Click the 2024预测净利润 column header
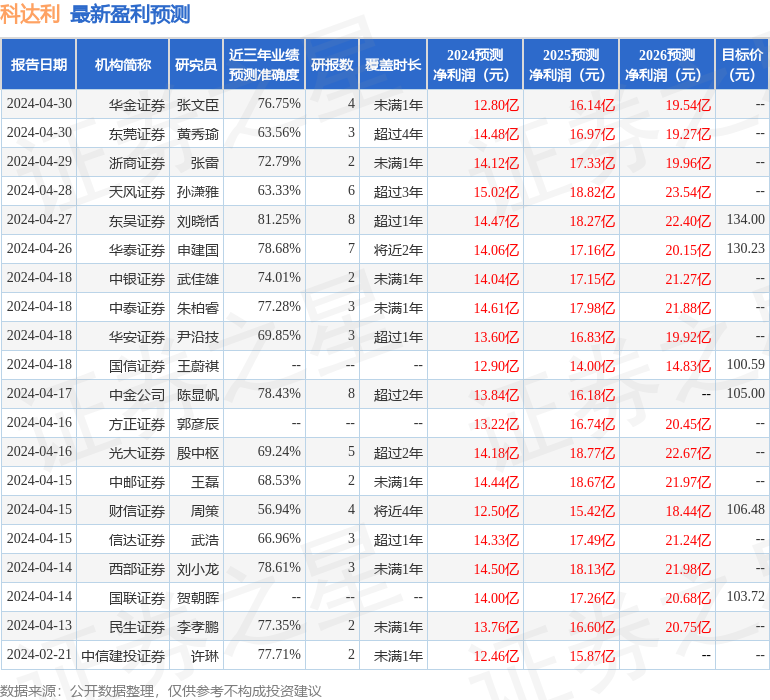 coord(475,64)
